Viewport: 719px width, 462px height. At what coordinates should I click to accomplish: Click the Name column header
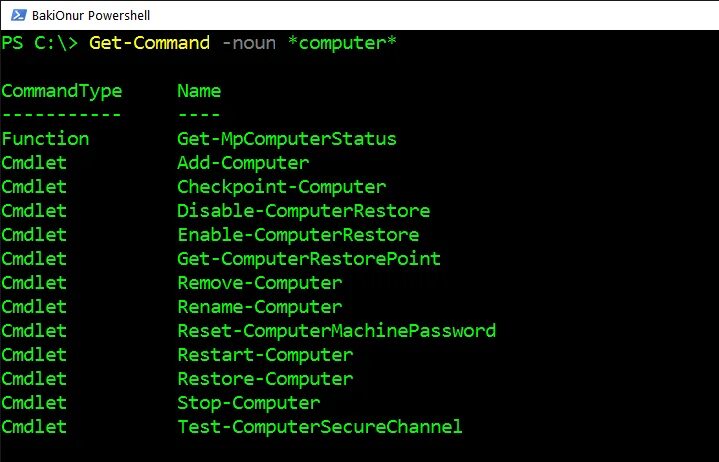click(199, 91)
